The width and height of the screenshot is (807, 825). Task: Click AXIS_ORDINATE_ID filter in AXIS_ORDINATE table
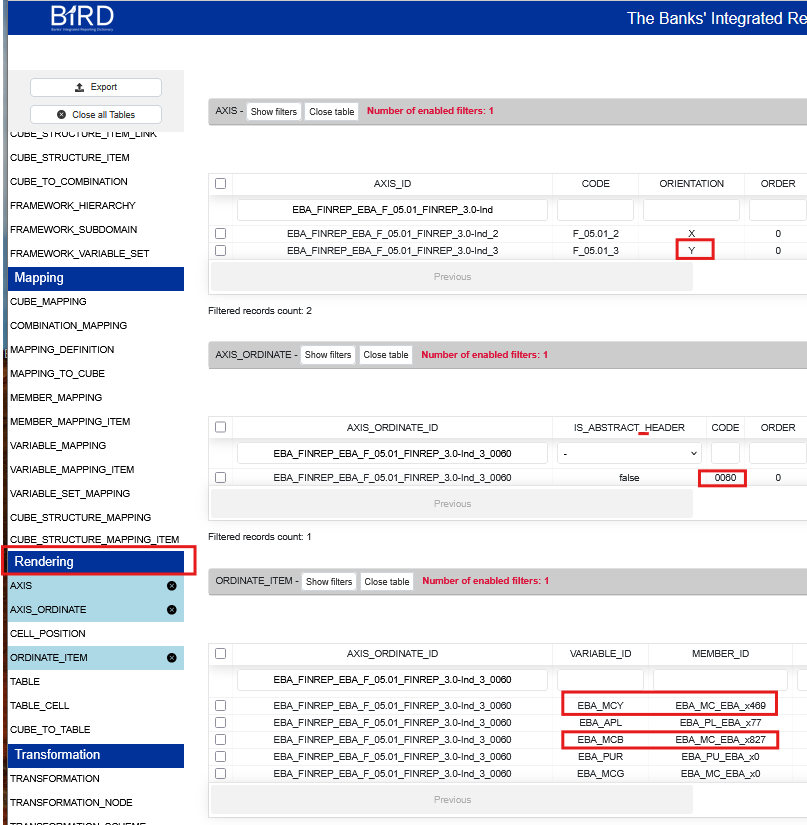392,454
